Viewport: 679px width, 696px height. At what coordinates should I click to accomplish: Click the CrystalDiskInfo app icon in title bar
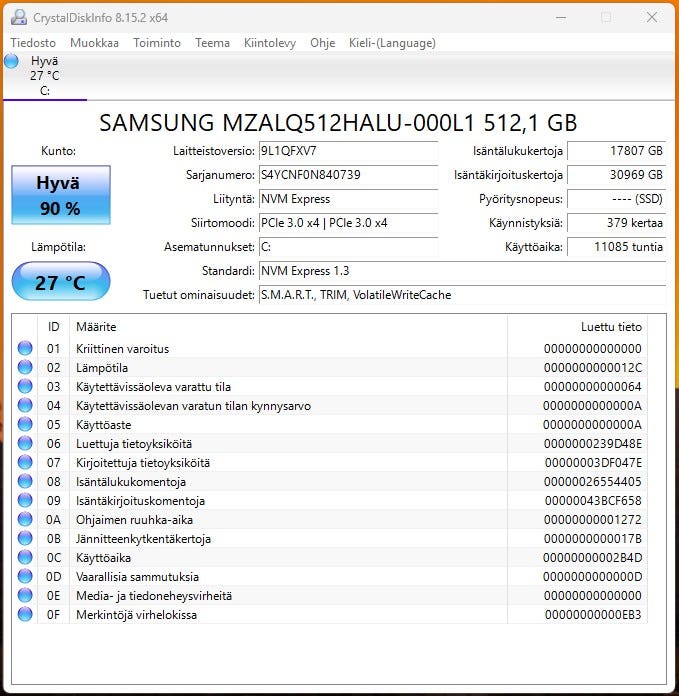pyautogui.click(x=19, y=17)
